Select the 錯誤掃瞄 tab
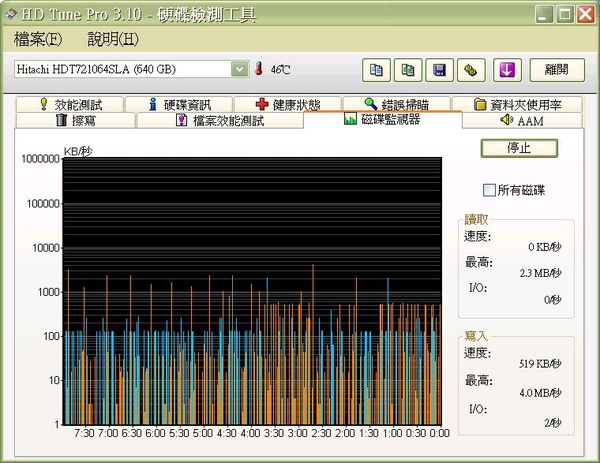This screenshot has height=463, width=600. tap(395, 104)
